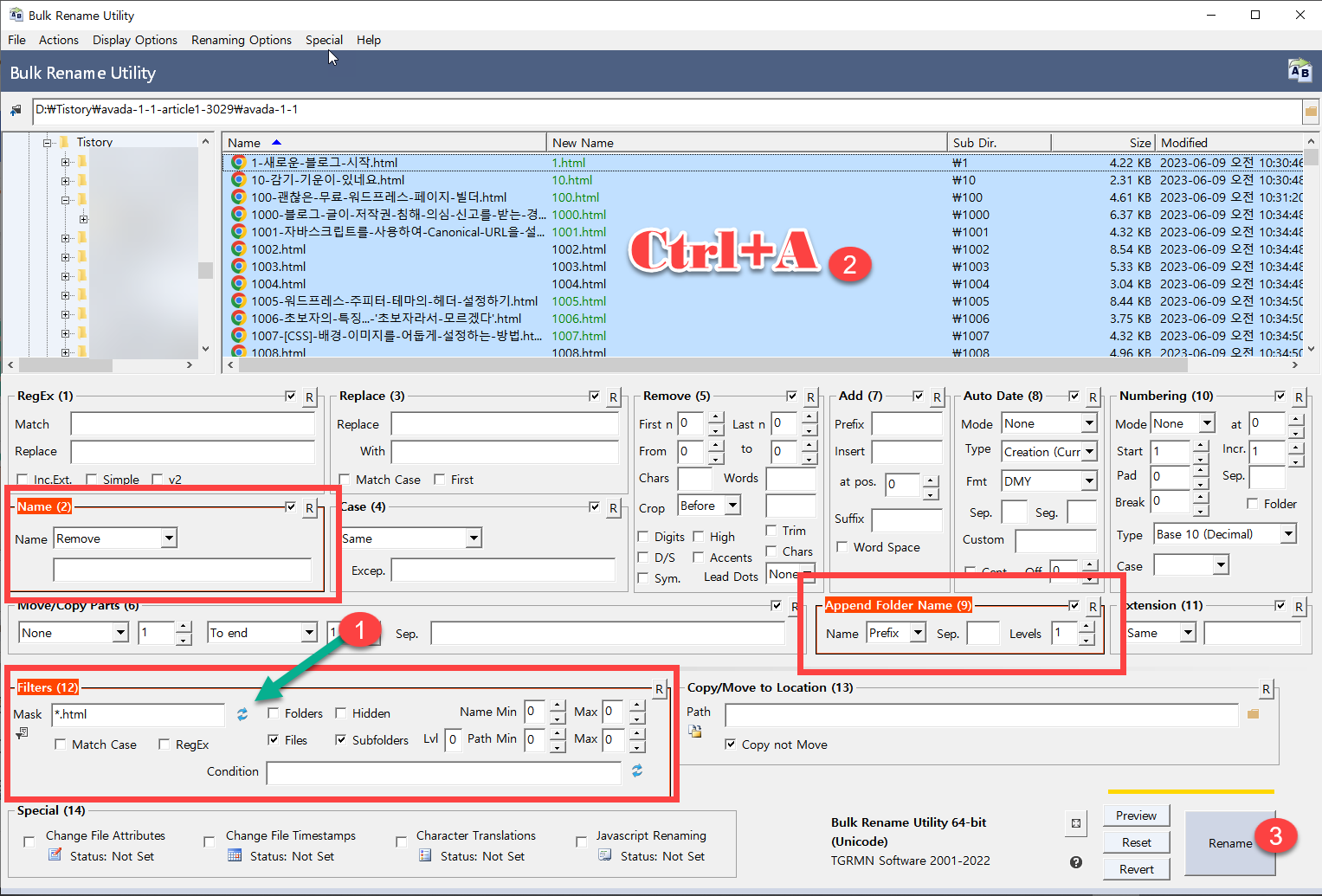Reset Replace (3) section with R button
Screen dimensions: 1322x896
(x=613, y=397)
